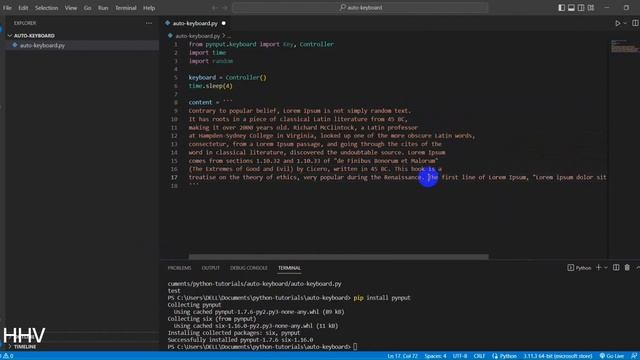Open the new terminal launch profile dropdown

(x=606, y=267)
